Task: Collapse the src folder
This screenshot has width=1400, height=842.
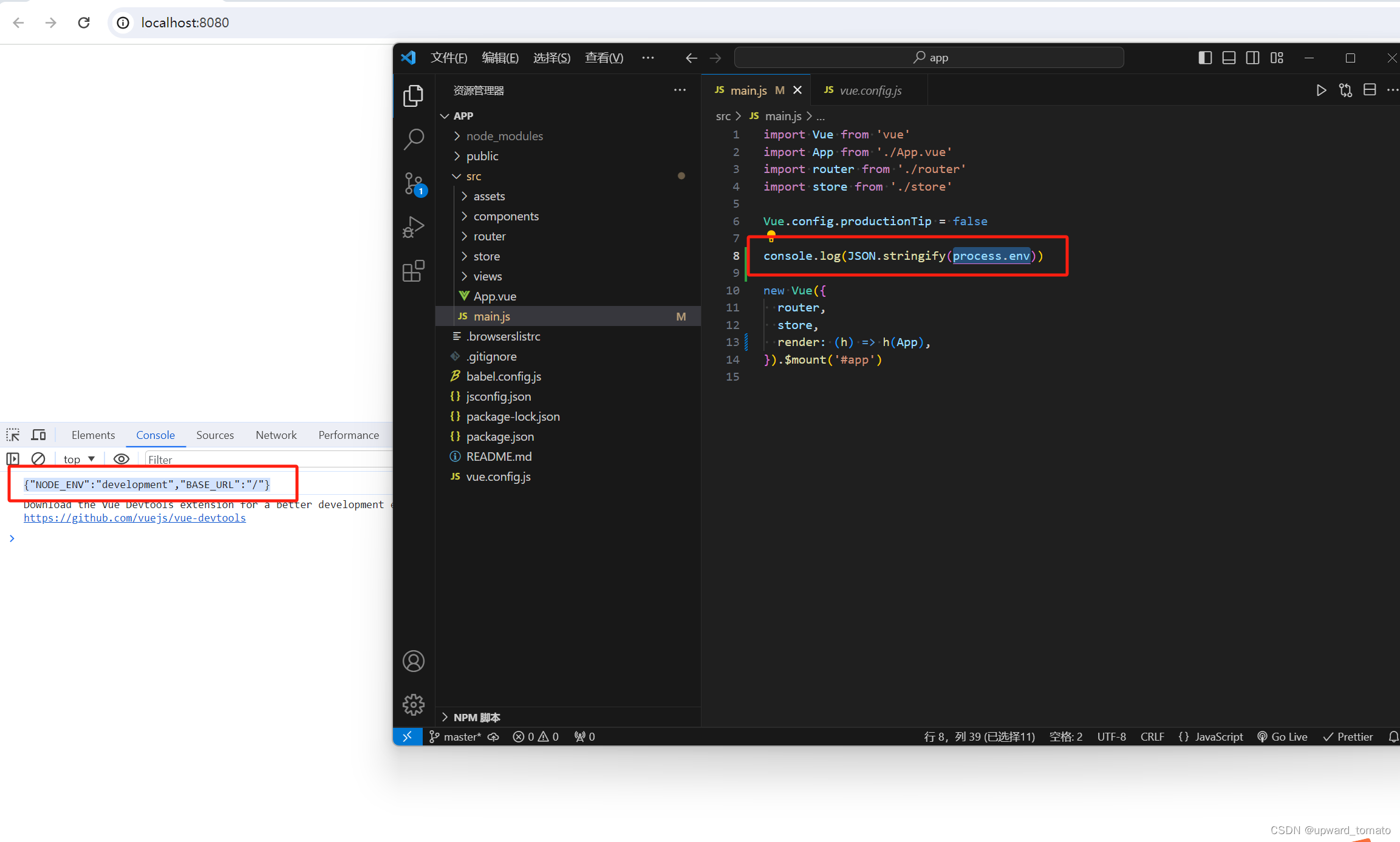Action: (473, 176)
